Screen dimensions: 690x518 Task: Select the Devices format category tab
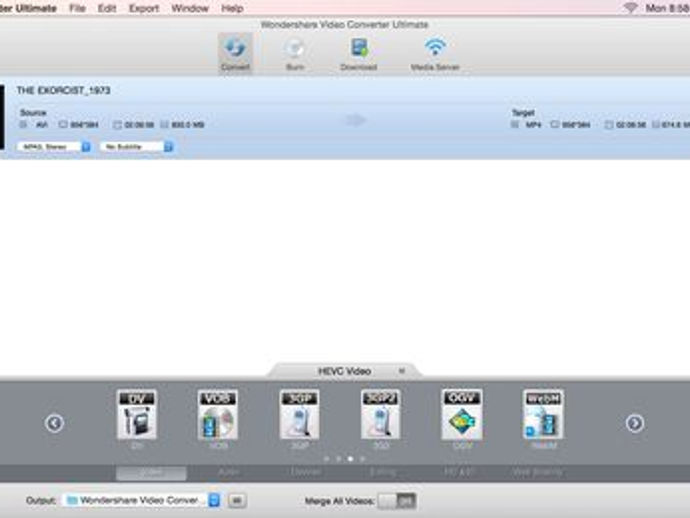(x=305, y=473)
